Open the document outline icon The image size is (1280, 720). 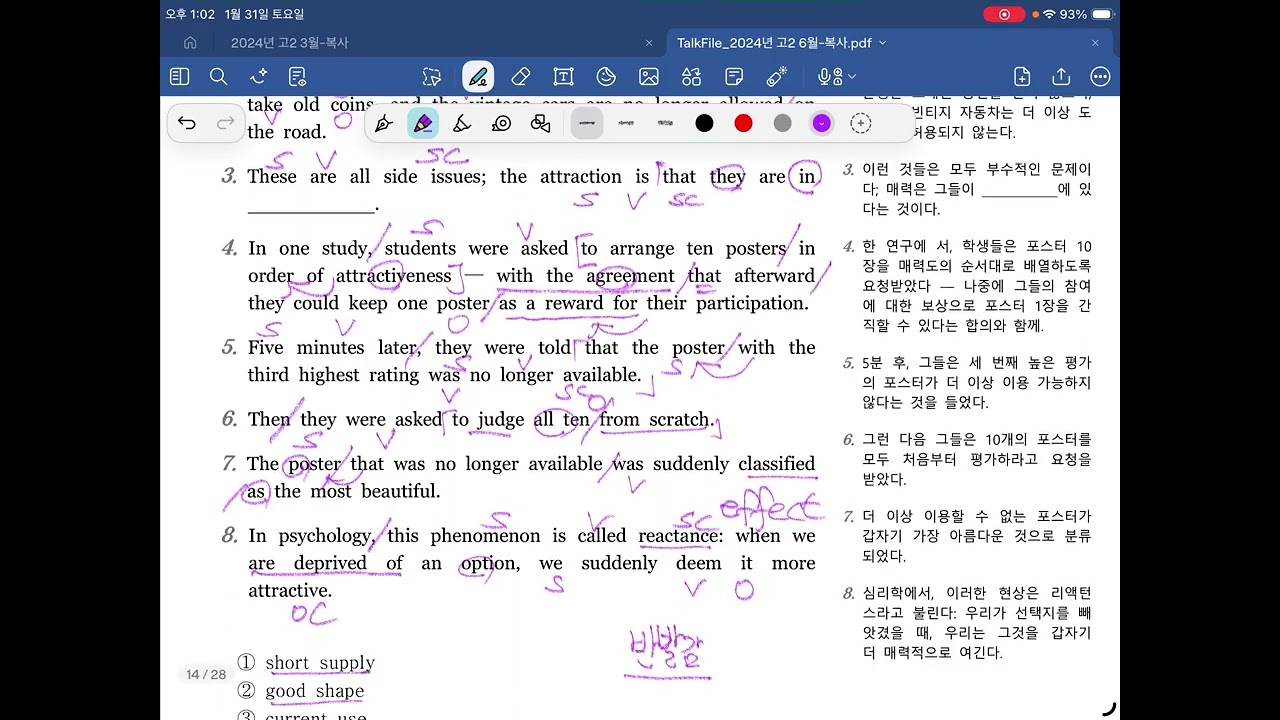point(297,77)
